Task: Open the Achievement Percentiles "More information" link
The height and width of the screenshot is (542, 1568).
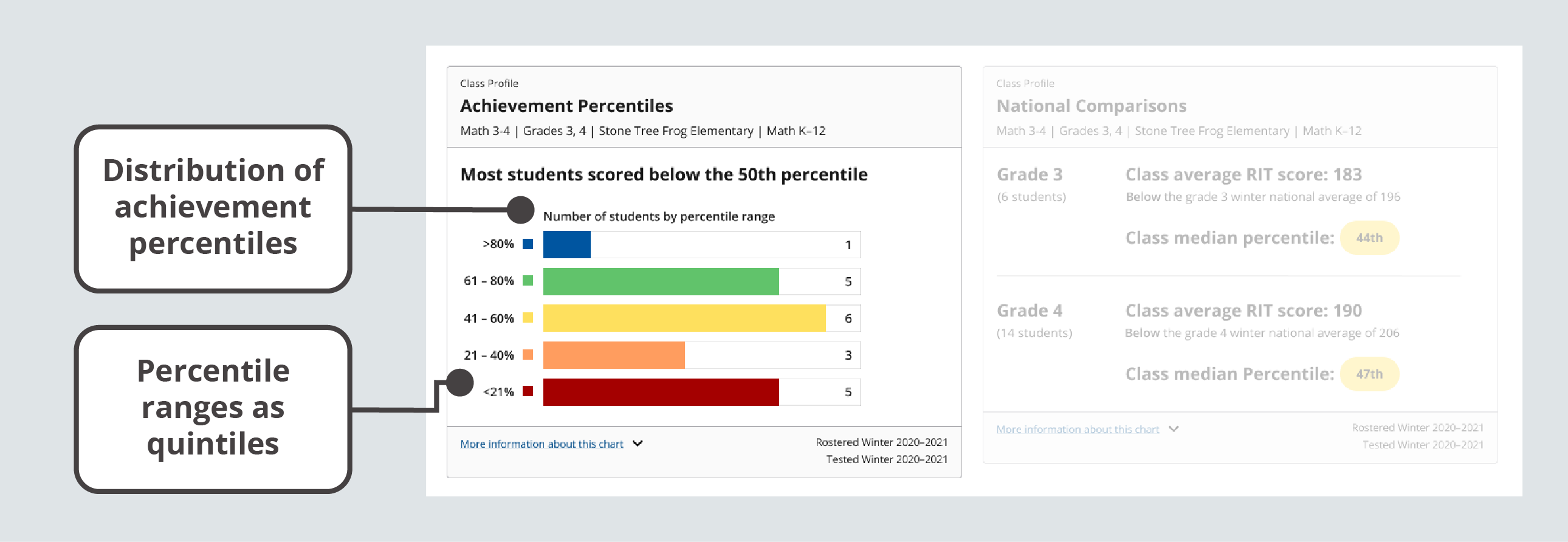Action: [x=541, y=444]
